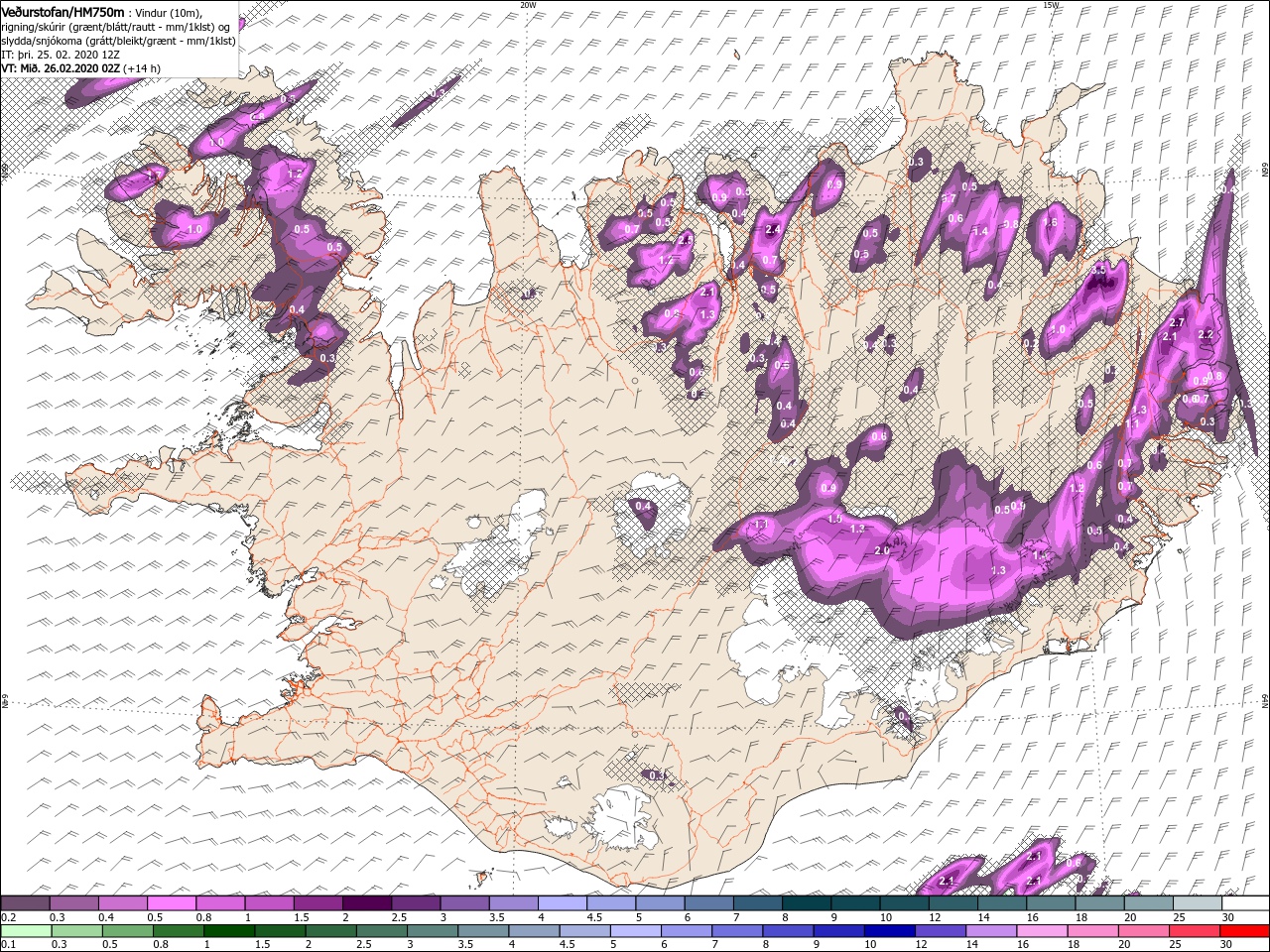Click the 8–9 blue rain legend swatch
1270x952 pixels.
coord(787,931)
